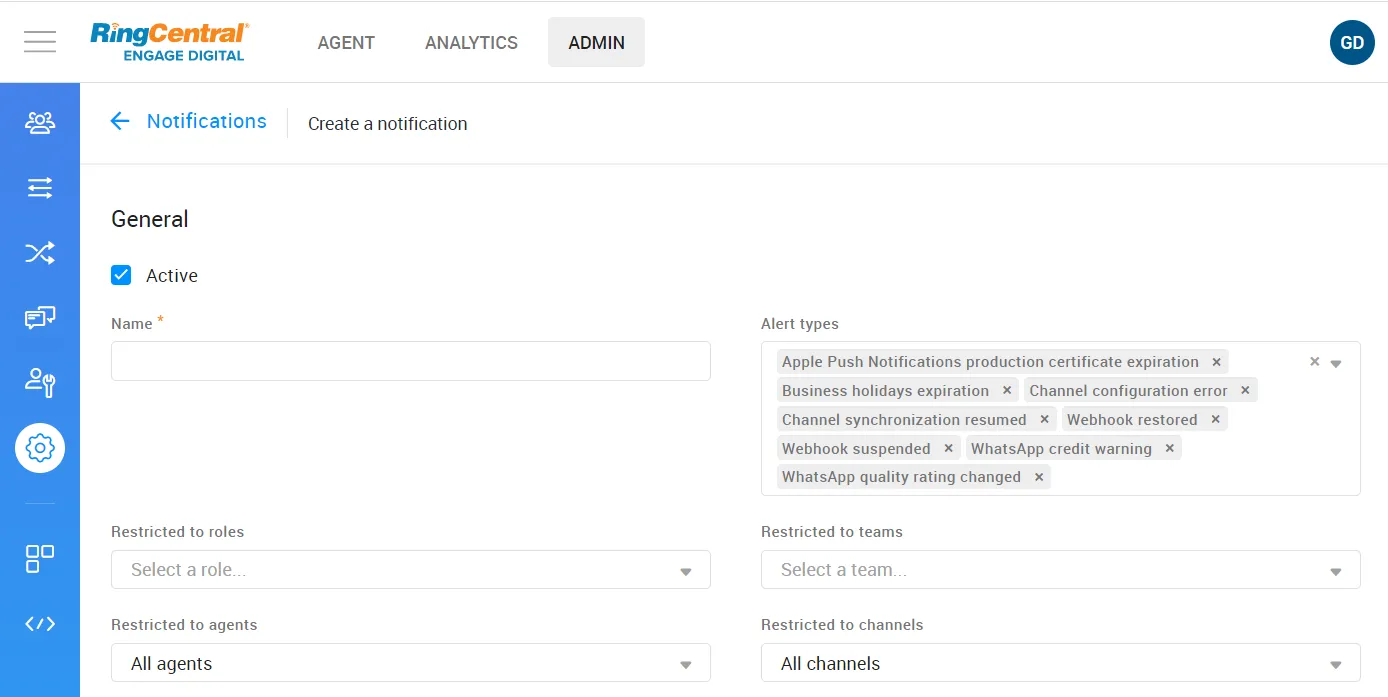Select the shuffle icon in sidebar
The width and height of the screenshot is (1388, 697).
pyautogui.click(x=40, y=253)
